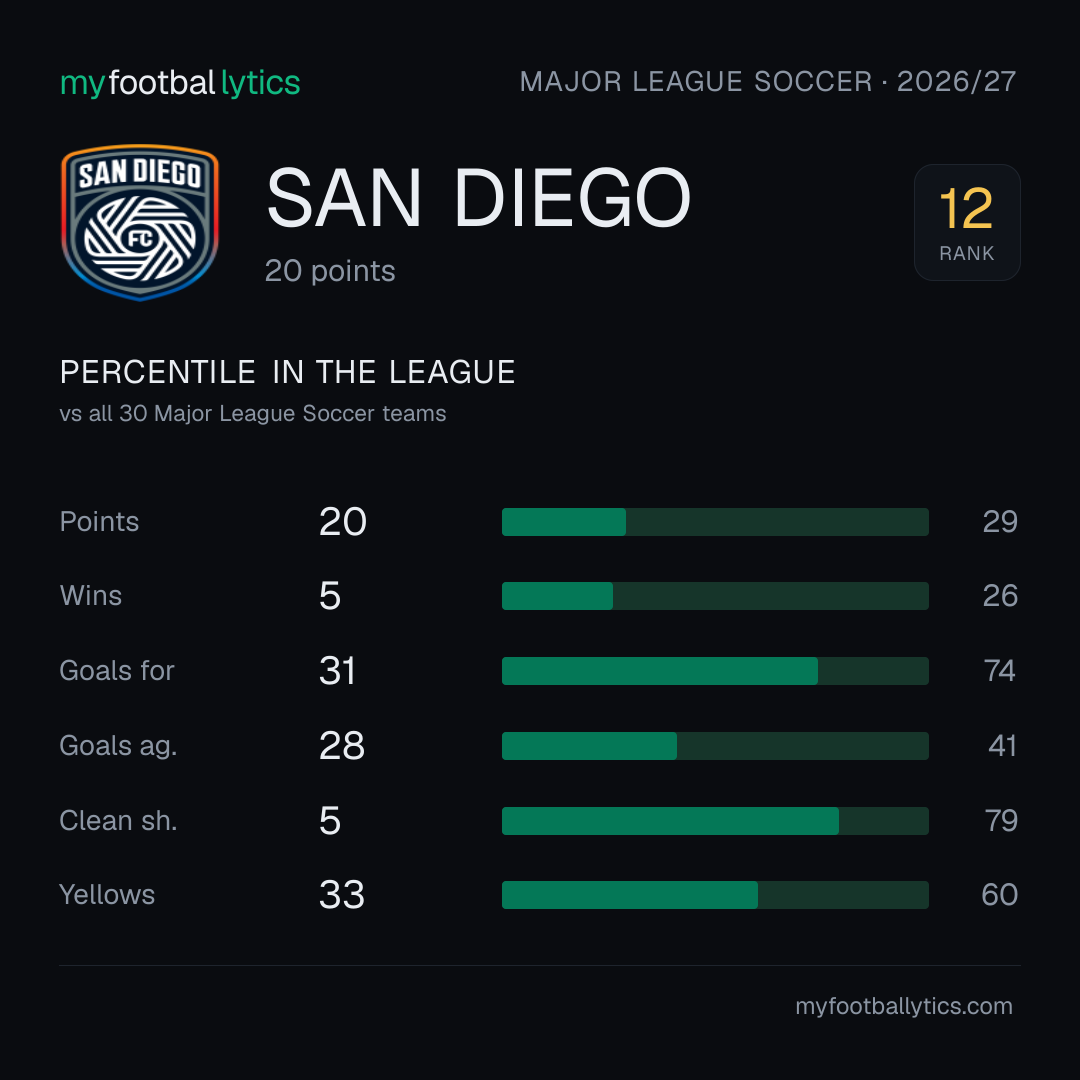Viewport: 1080px width, 1080px height.
Task: Select the Clean sh. percentile number 79
Action: pos(1001,820)
